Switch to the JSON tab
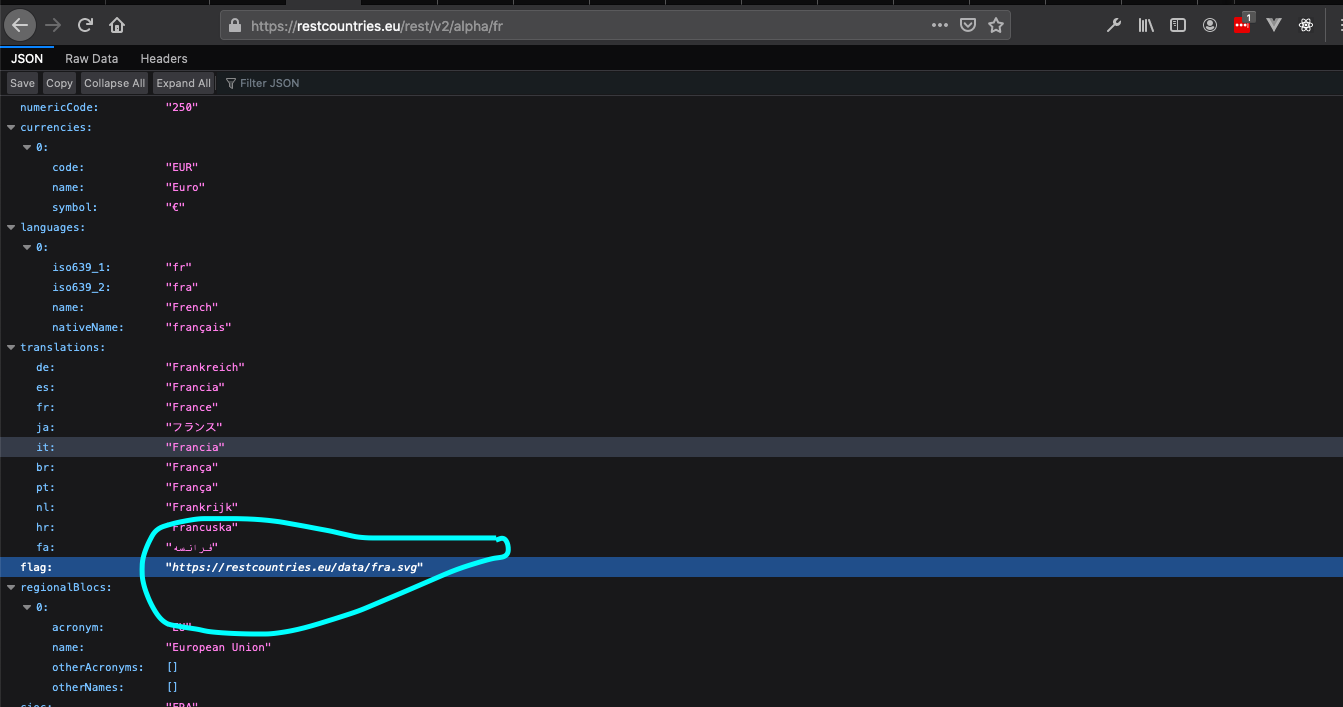 27,59
